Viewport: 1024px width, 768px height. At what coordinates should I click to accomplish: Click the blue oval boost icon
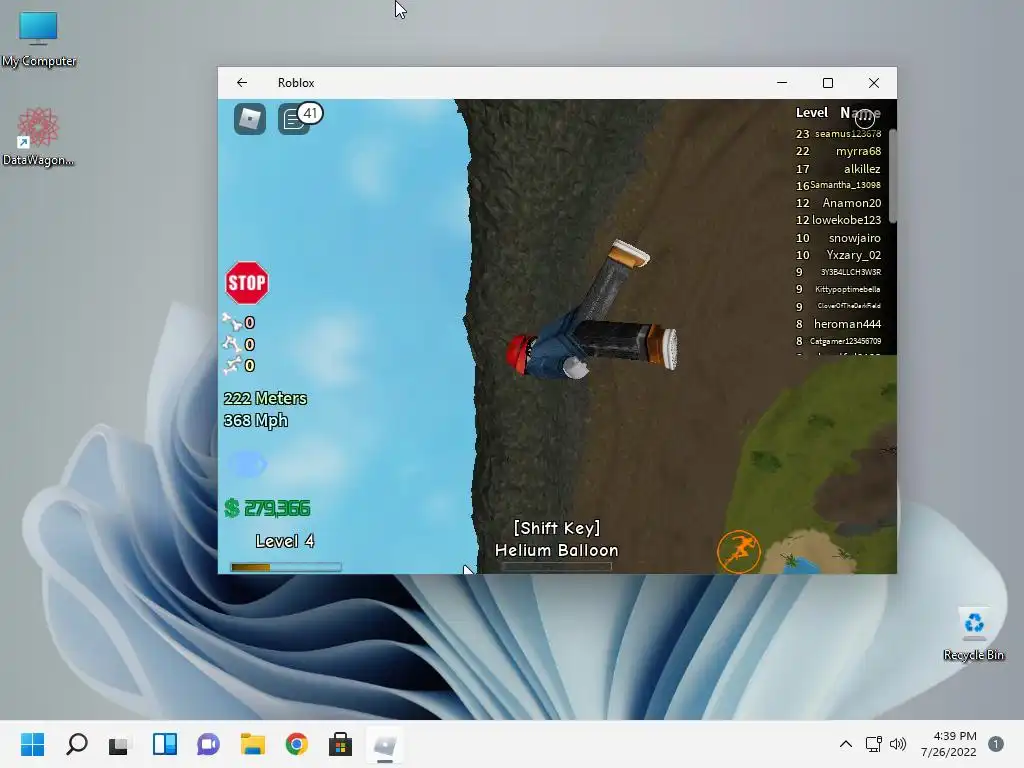[x=247, y=464]
